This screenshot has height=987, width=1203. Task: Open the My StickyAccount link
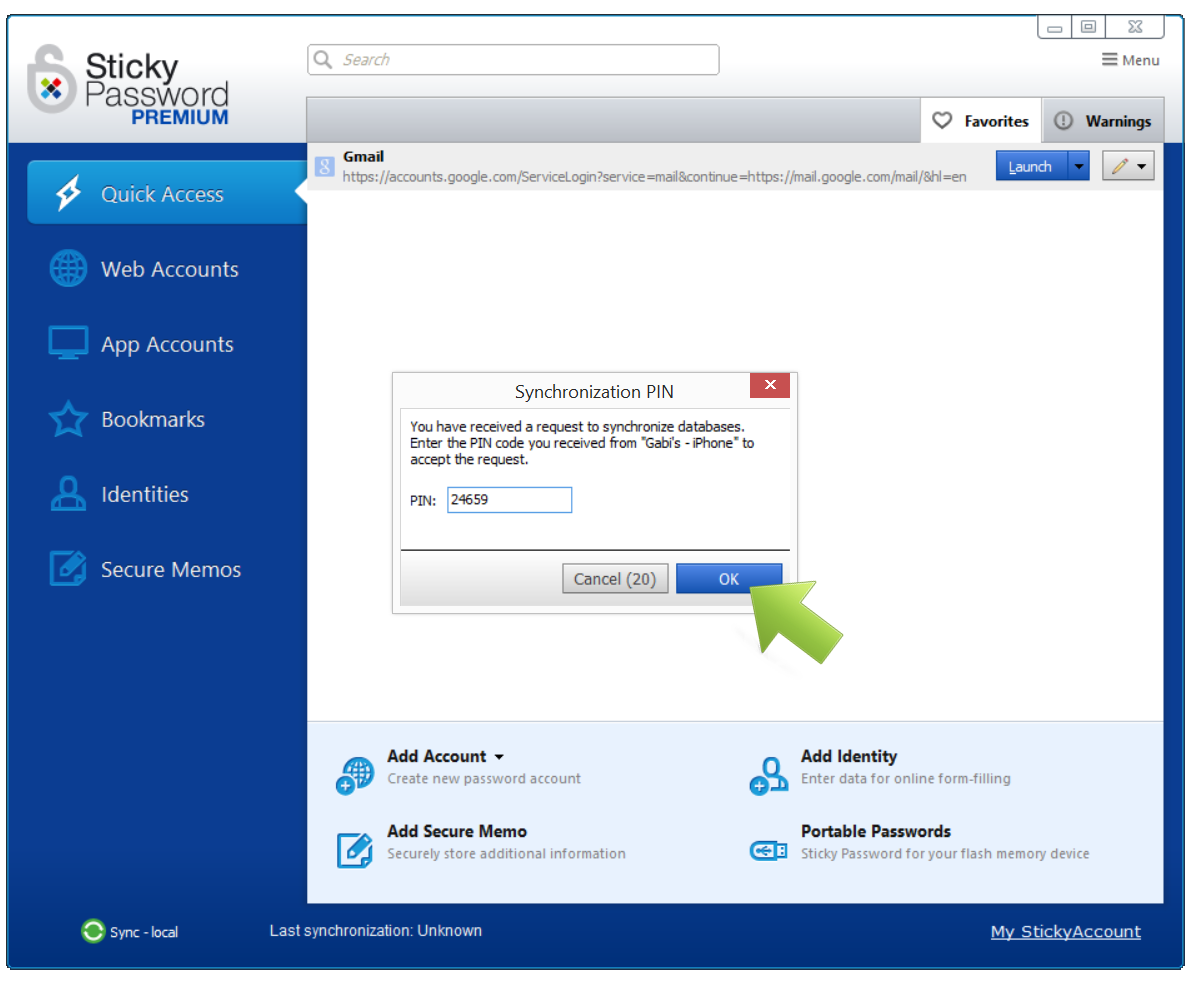(x=1066, y=932)
